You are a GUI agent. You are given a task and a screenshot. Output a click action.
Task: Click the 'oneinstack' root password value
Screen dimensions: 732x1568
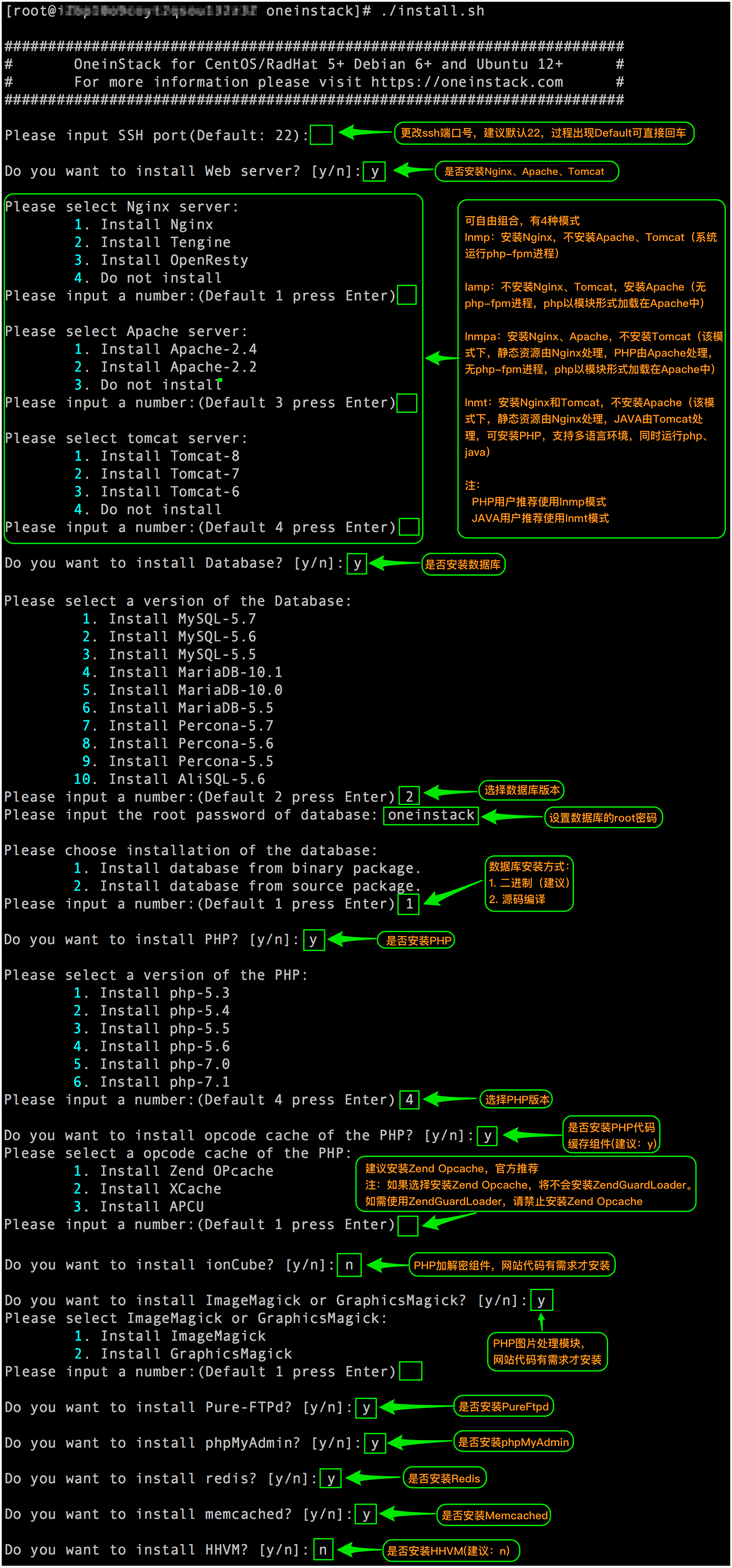coord(432,815)
